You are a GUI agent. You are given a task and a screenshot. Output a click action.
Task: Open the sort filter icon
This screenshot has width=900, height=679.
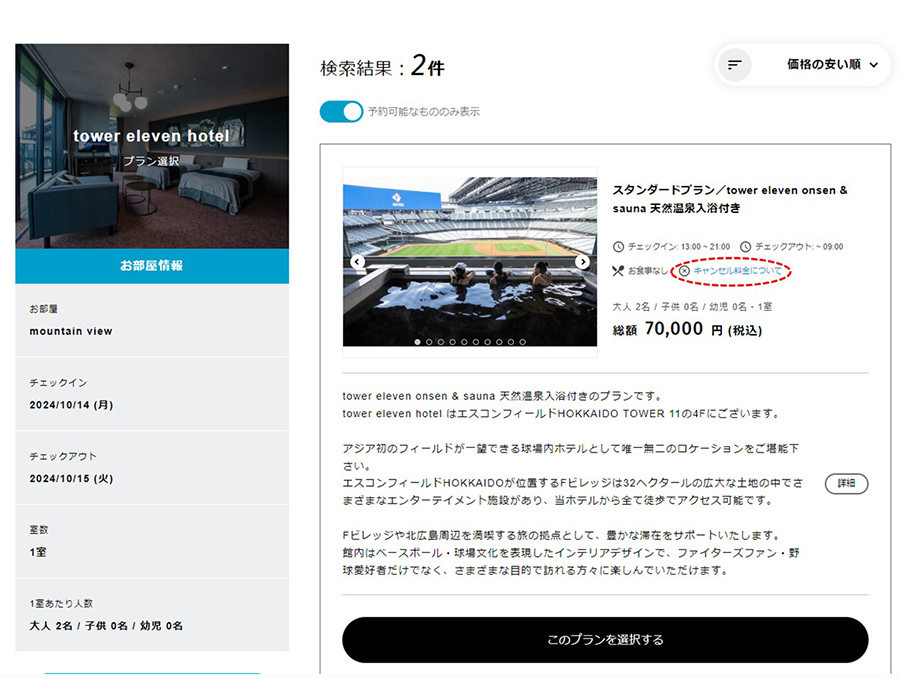tap(735, 65)
